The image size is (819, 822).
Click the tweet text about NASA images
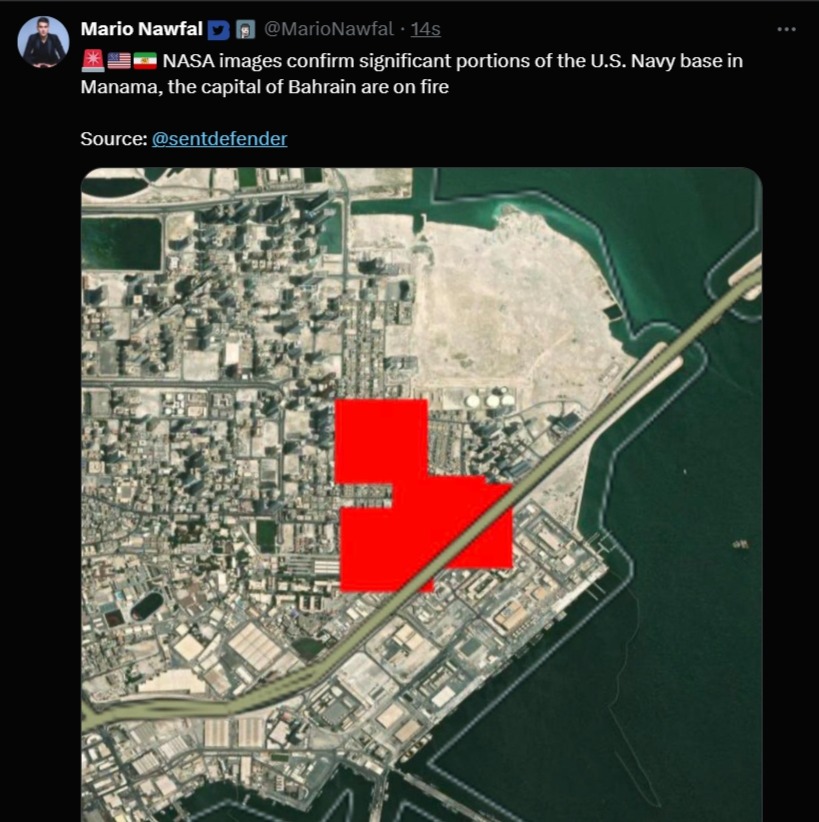point(412,73)
